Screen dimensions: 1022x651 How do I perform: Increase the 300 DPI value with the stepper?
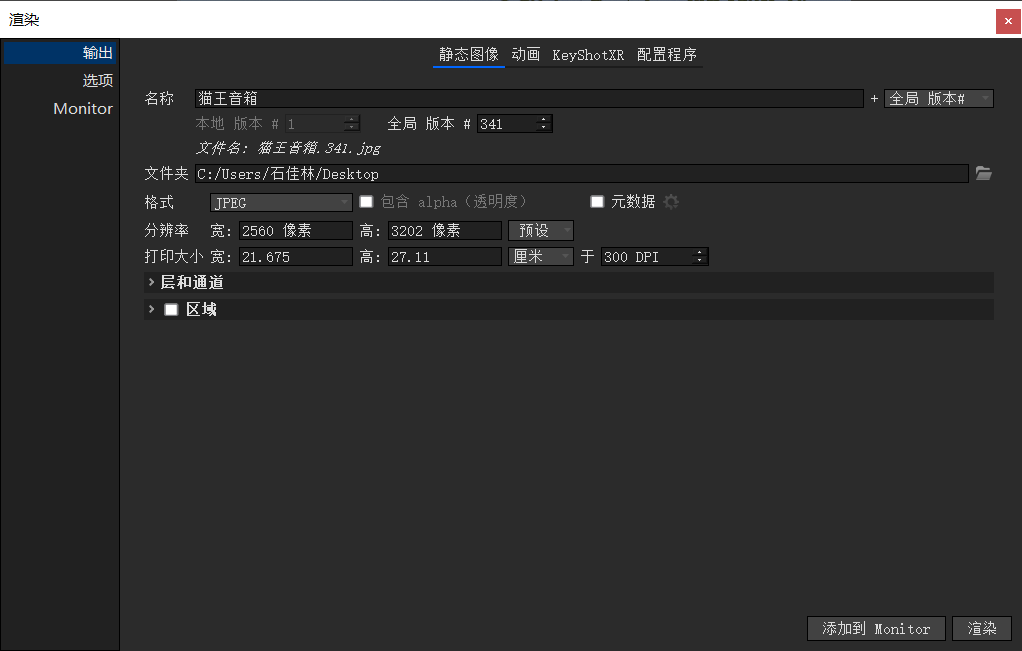[x=700, y=252]
